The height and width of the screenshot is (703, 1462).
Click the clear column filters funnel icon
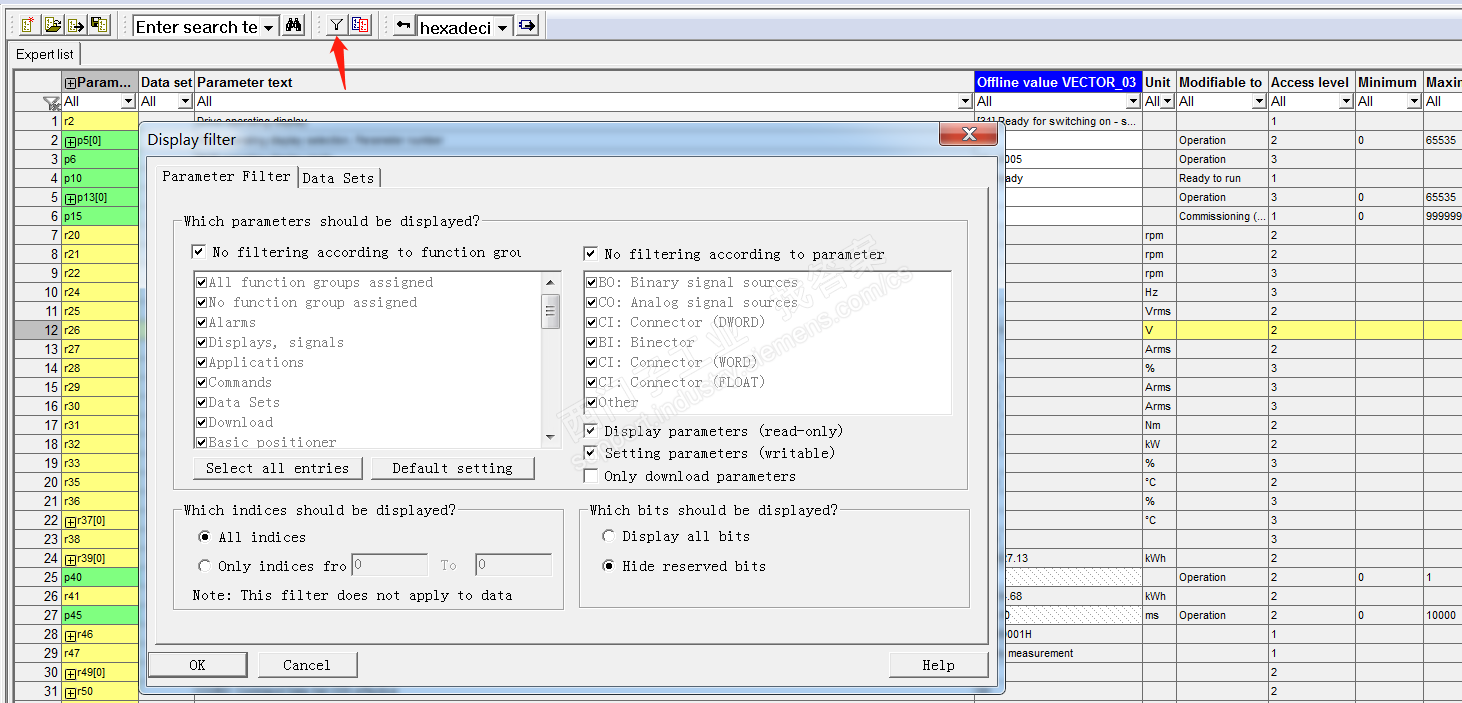tap(52, 102)
